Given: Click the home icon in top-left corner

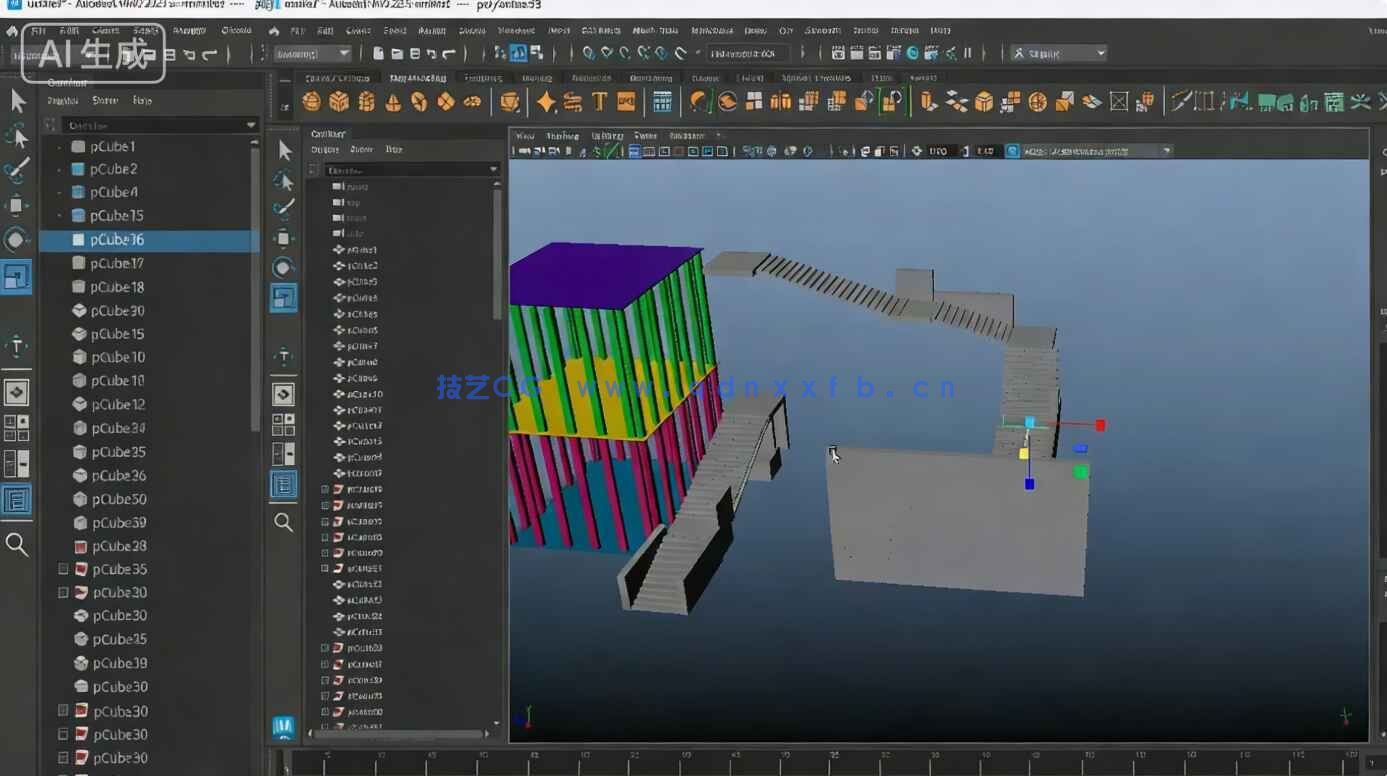Looking at the screenshot, I should point(12,32).
